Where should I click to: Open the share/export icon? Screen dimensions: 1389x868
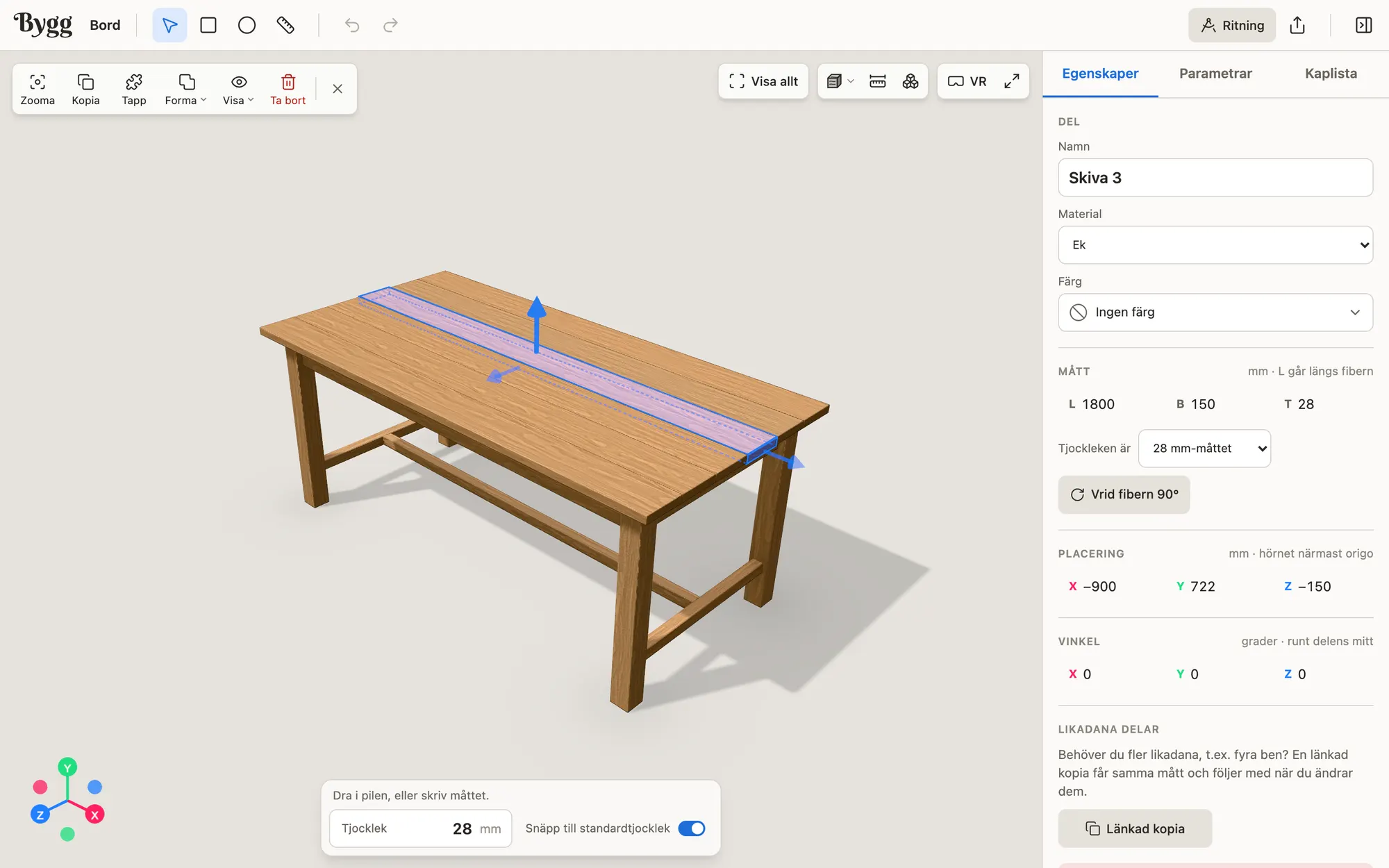(1297, 26)
